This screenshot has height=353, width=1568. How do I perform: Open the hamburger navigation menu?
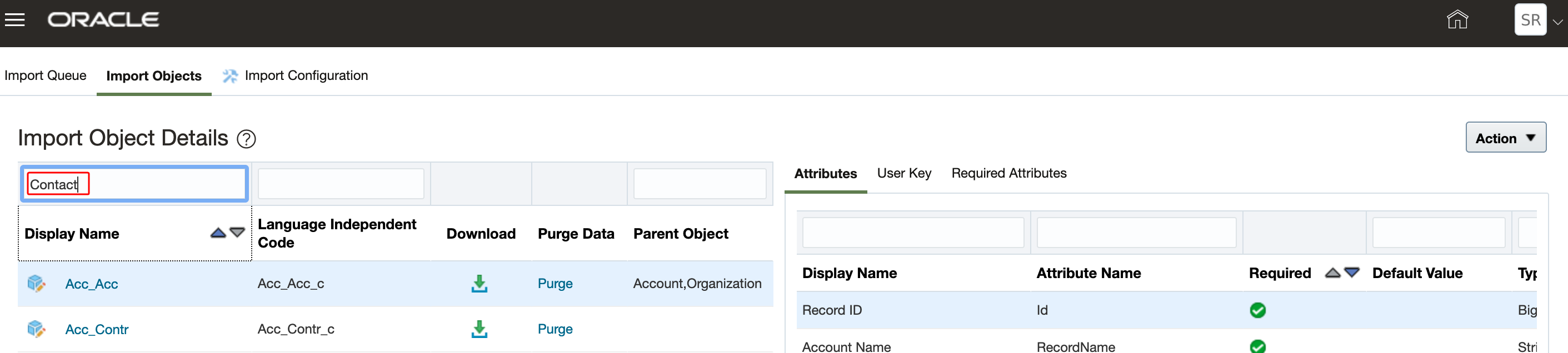tap(14, 19)
